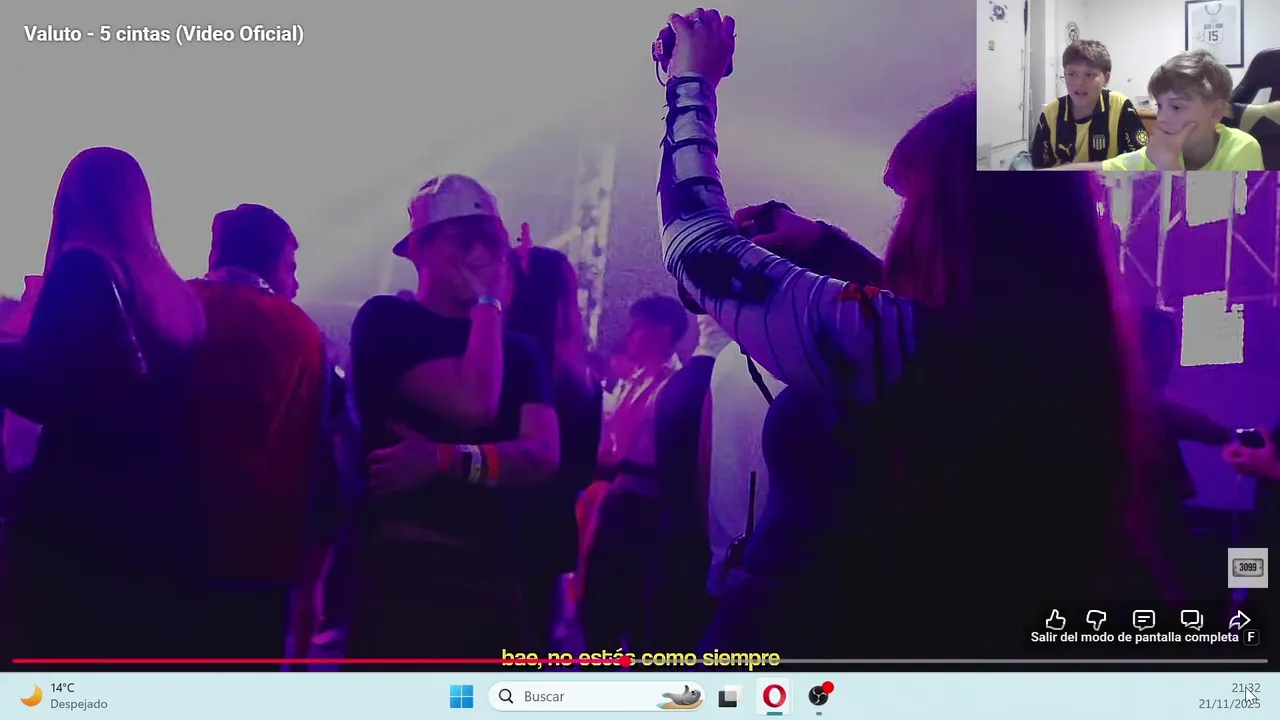Click the Opera browser taskbar icon
This screenshot has height=720, width=1280.
click(x=775, y=696)
